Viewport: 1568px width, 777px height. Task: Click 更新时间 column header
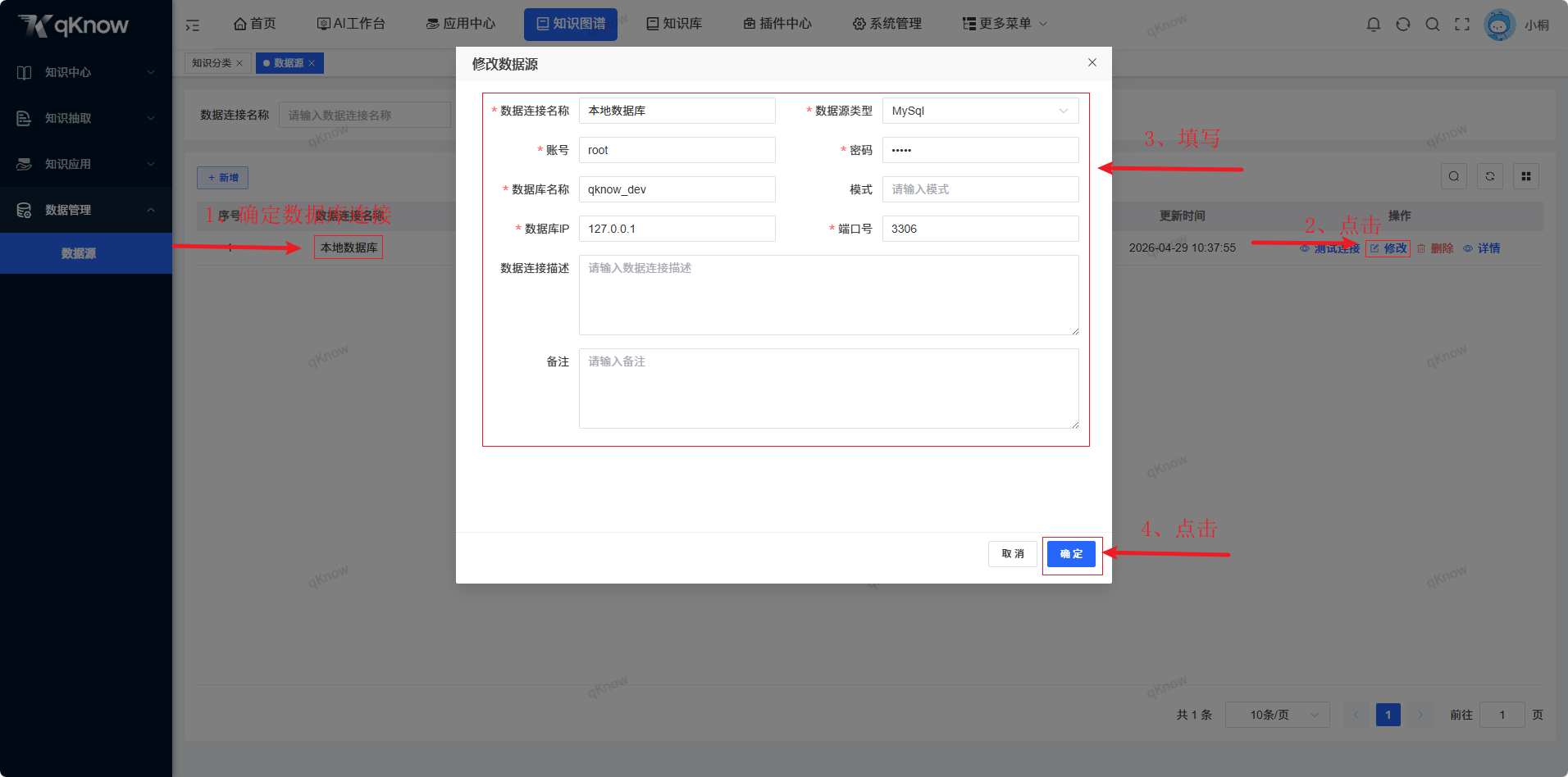pyautogui.click(x=1182, y=216)
